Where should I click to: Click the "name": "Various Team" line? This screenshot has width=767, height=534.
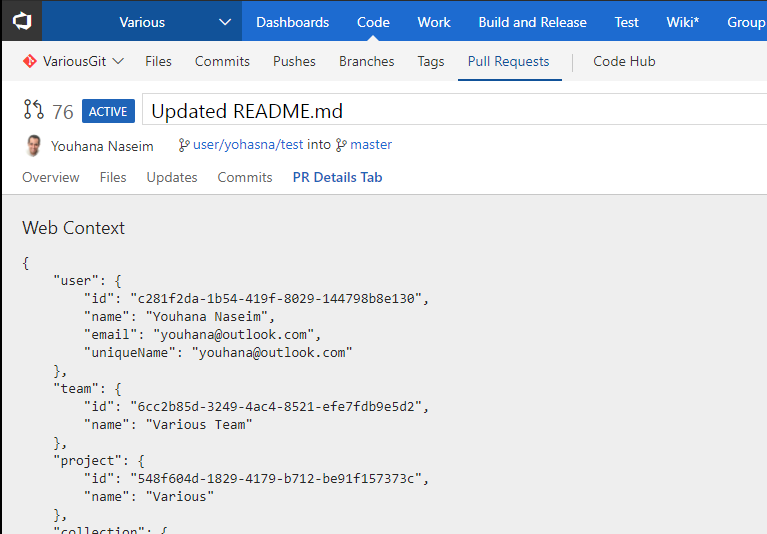168,425
